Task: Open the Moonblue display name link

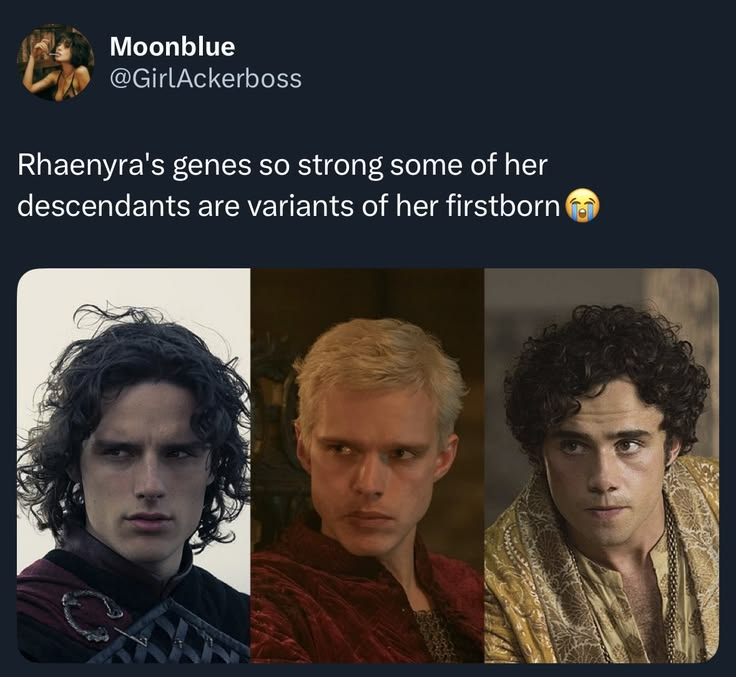Action: point(172,46)
